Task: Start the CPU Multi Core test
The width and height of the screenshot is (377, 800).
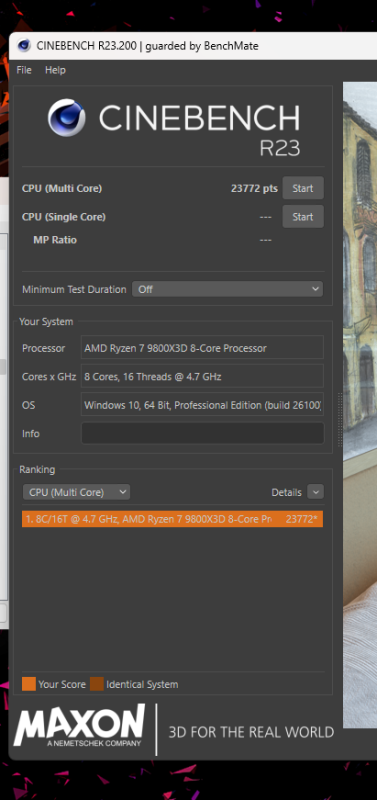Action: pos(303,188)
